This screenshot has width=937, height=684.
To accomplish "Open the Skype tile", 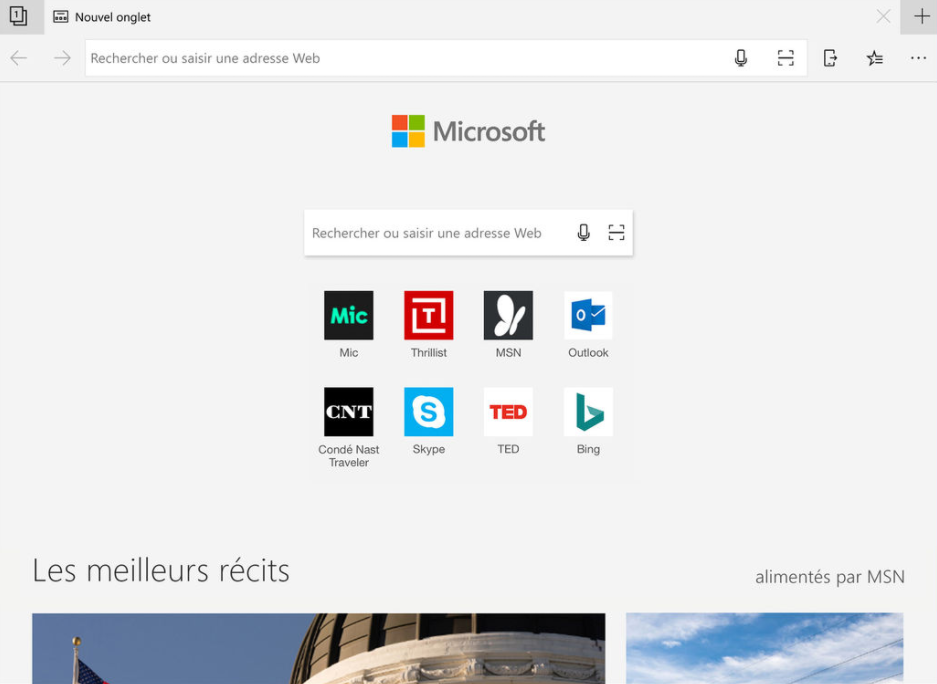I will pos(428,412).
